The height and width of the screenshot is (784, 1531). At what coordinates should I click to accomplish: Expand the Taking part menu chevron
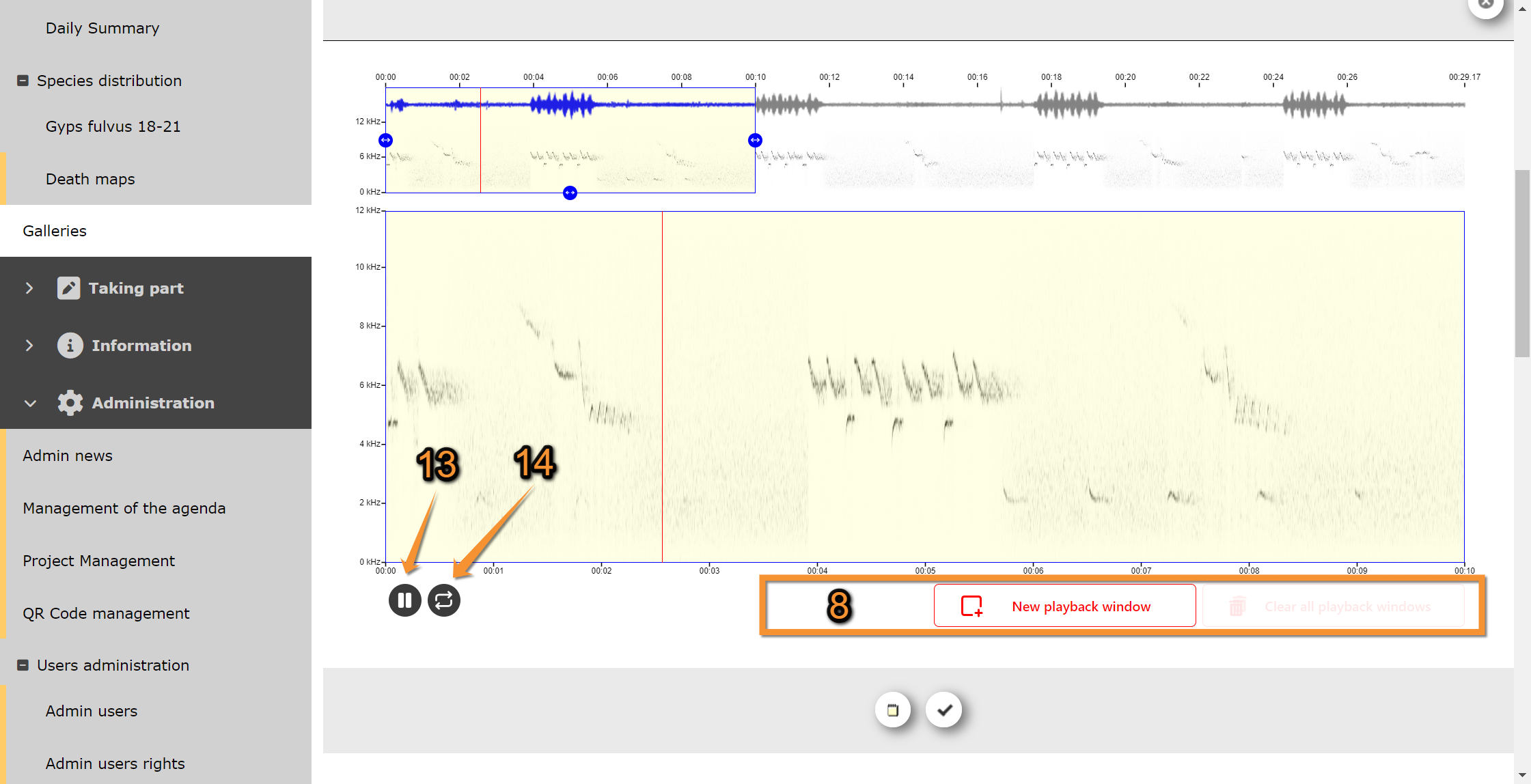[x=29, y=288]
